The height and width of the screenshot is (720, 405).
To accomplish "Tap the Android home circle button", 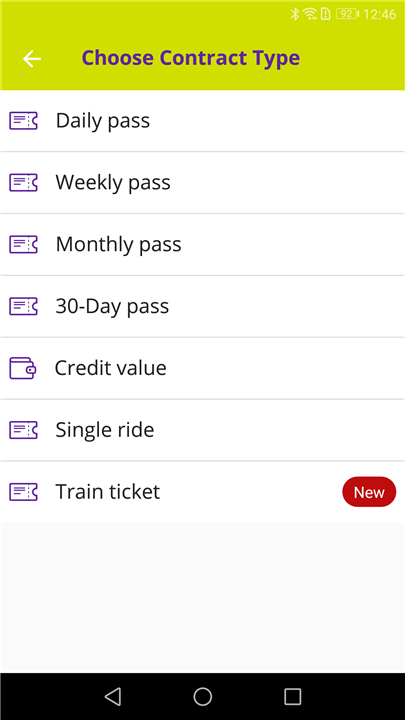I will (202, 697).
